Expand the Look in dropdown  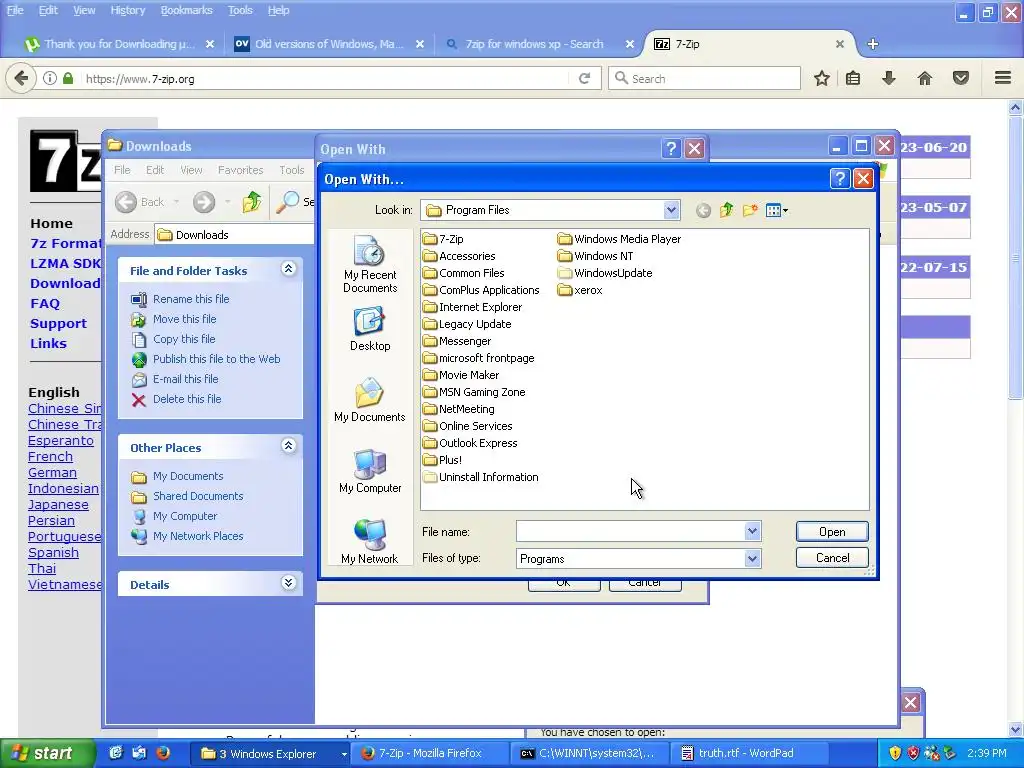pyautogui.click(x=671, y=210)
